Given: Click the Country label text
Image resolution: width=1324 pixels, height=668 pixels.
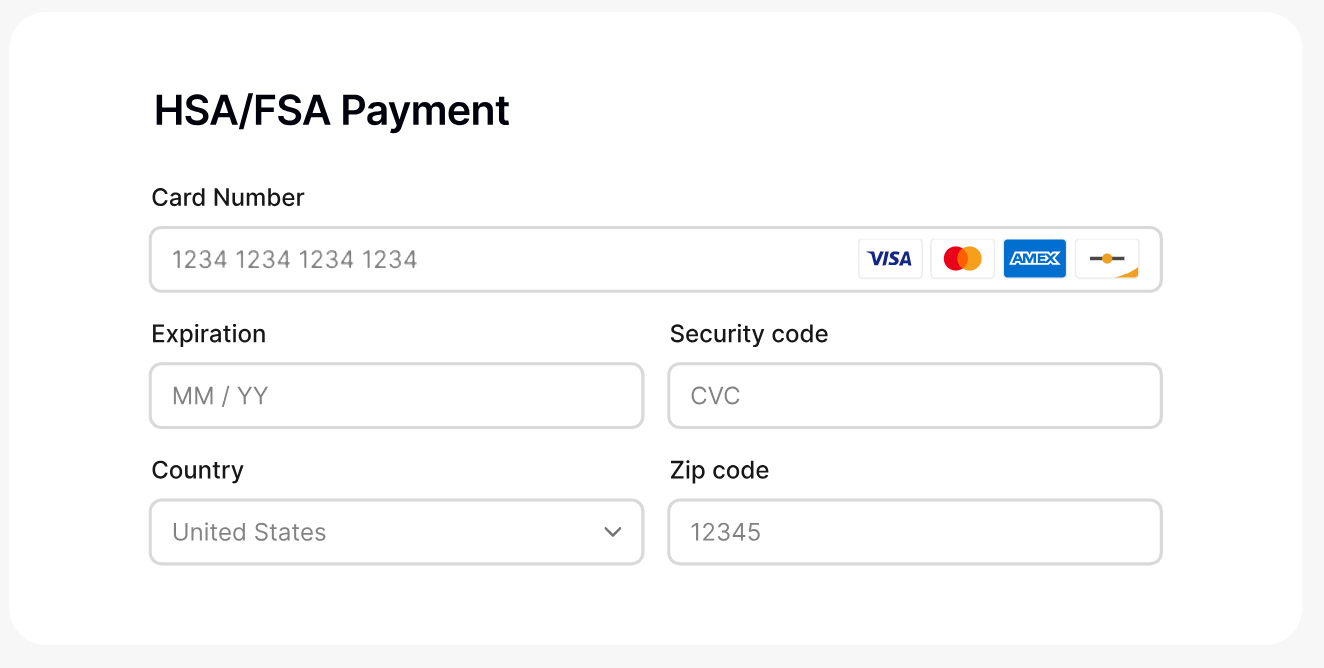Looking at the screenshot, I should pyautogui.click(x=198, y=470).
